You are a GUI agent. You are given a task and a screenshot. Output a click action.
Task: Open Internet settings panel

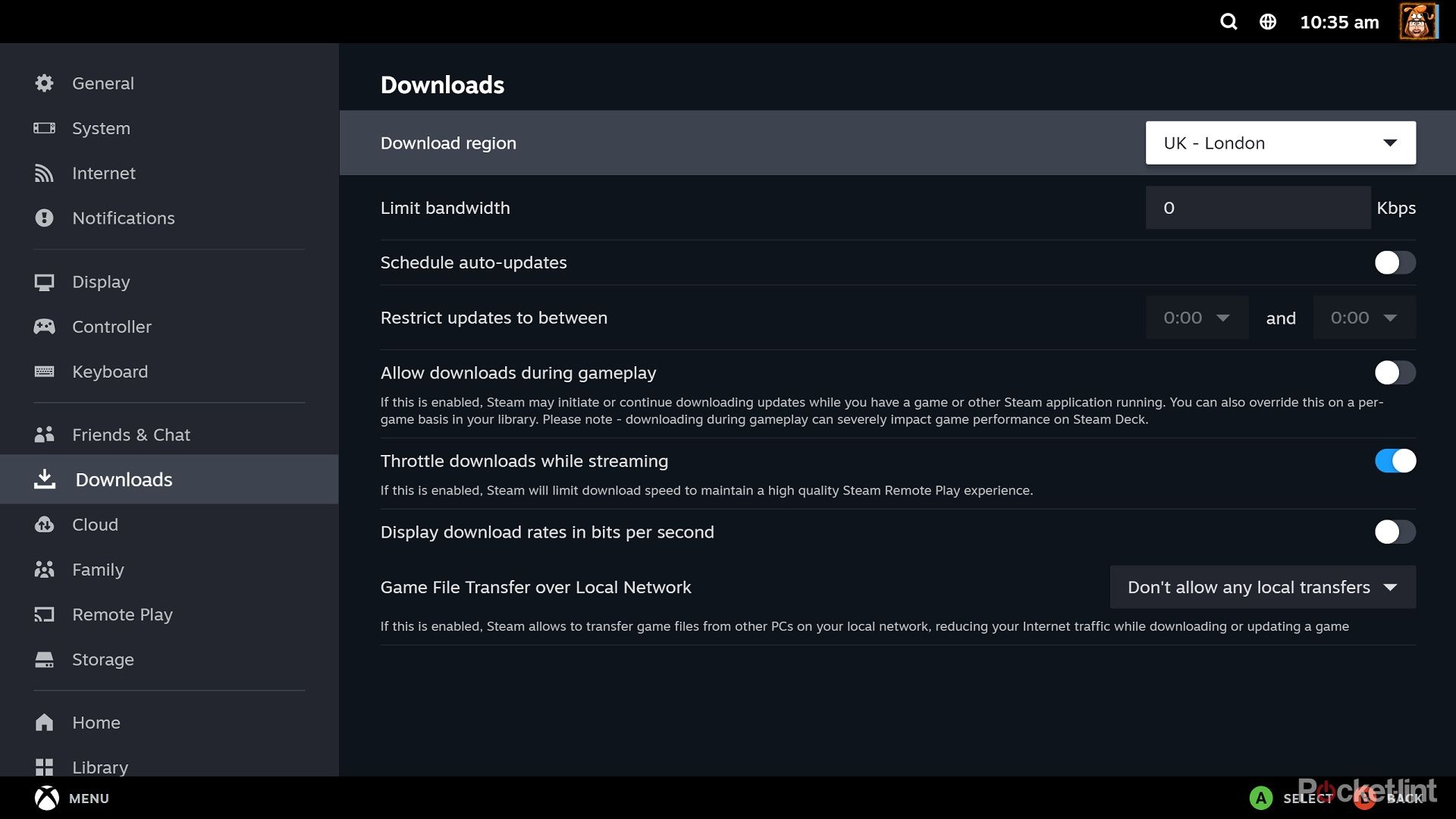[104, 173]
